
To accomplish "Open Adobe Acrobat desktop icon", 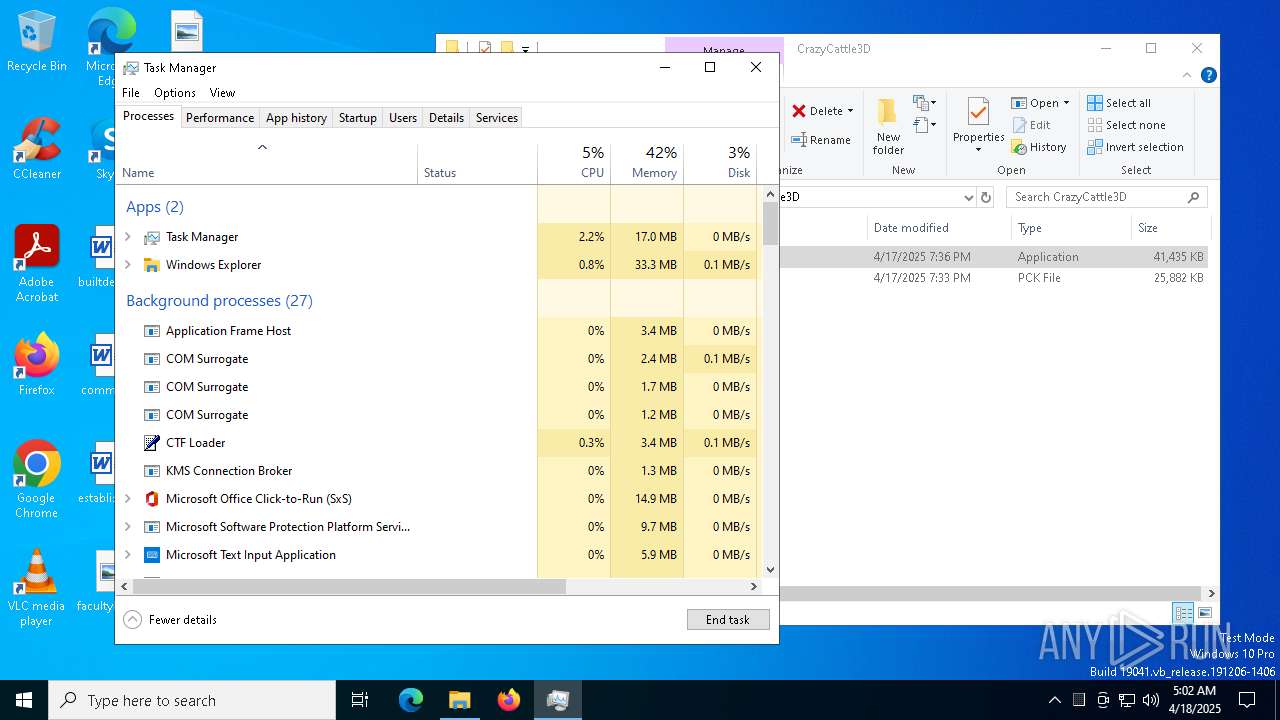I will click(37, 263).
